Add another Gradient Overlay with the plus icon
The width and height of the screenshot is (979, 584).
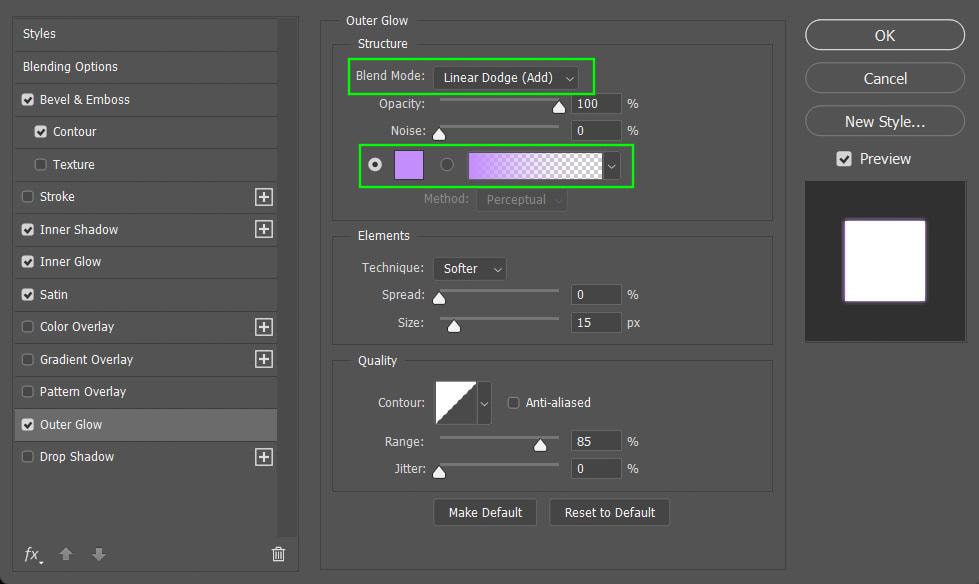263,359
